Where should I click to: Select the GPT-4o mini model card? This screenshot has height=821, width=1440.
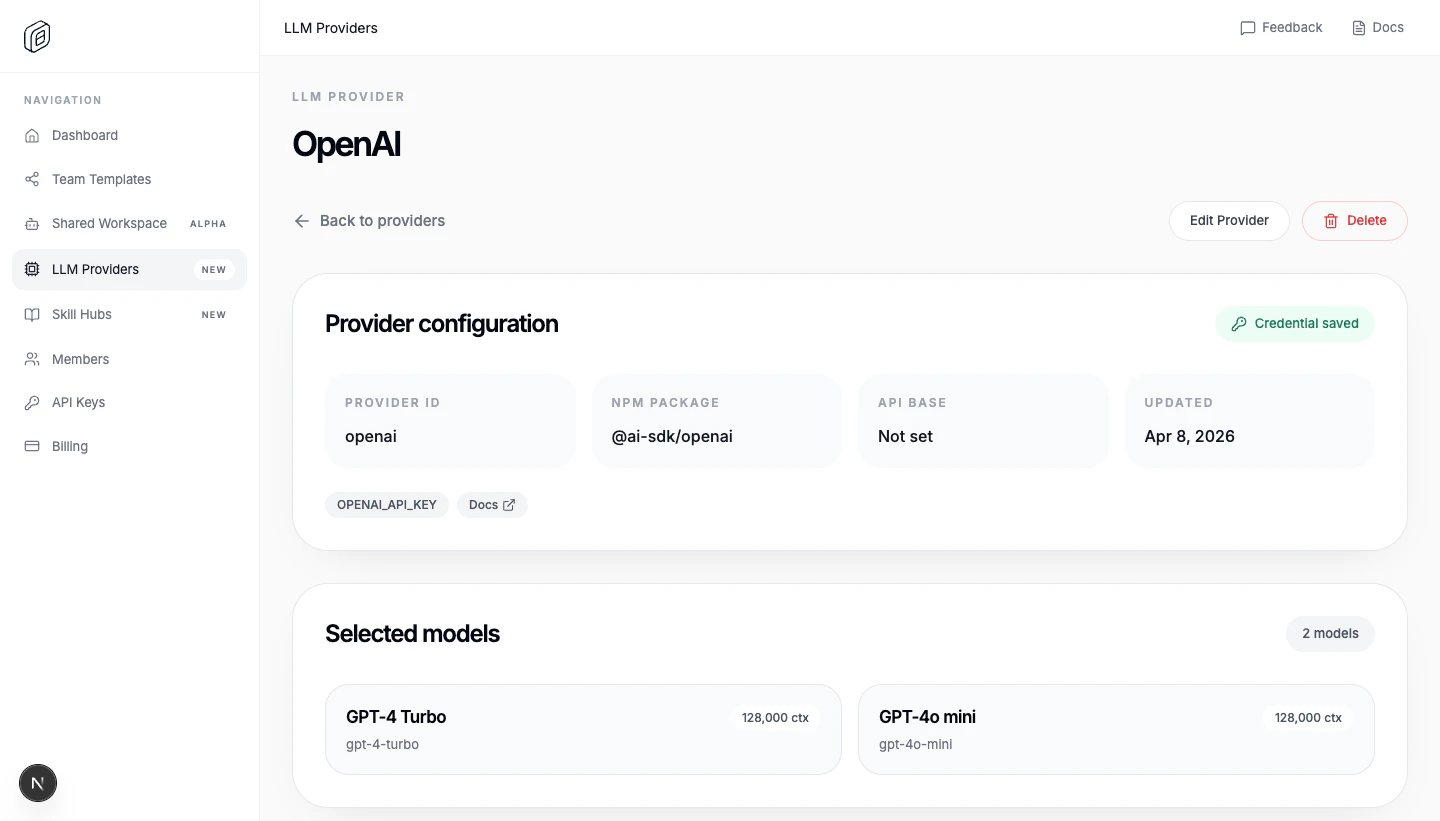[1116, 729]
